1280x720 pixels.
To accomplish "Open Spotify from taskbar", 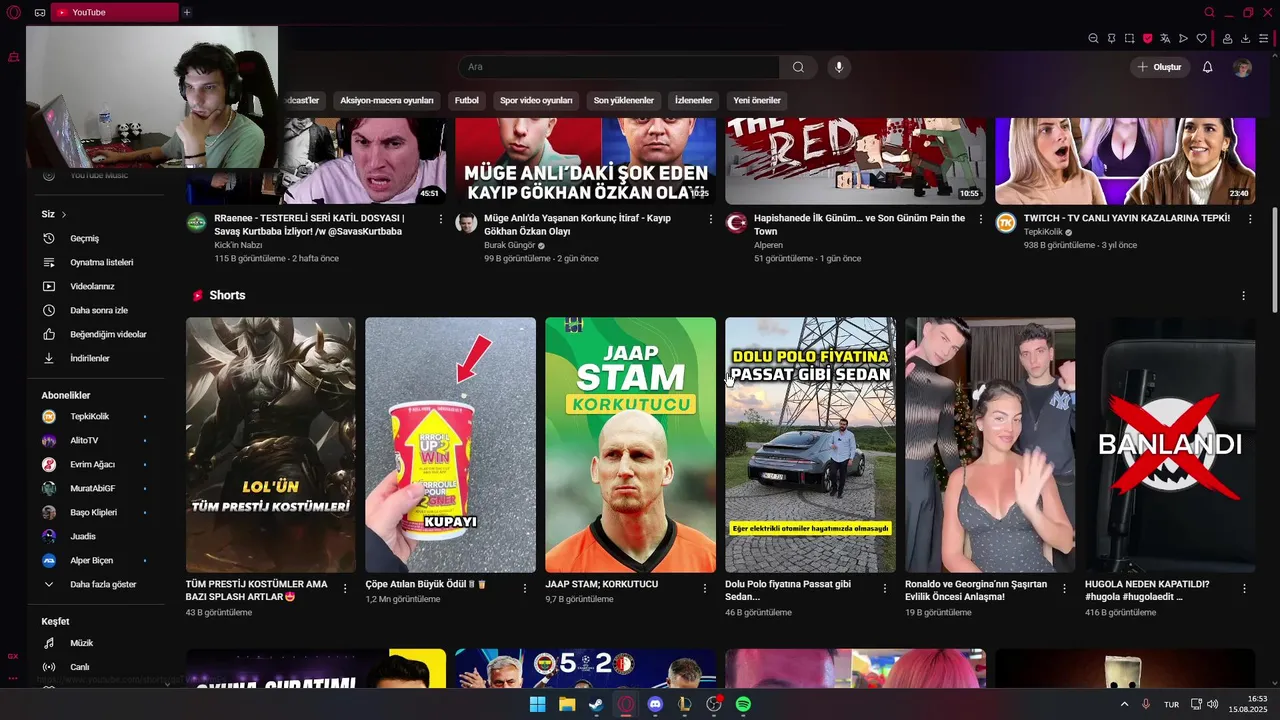I will 743,704.
